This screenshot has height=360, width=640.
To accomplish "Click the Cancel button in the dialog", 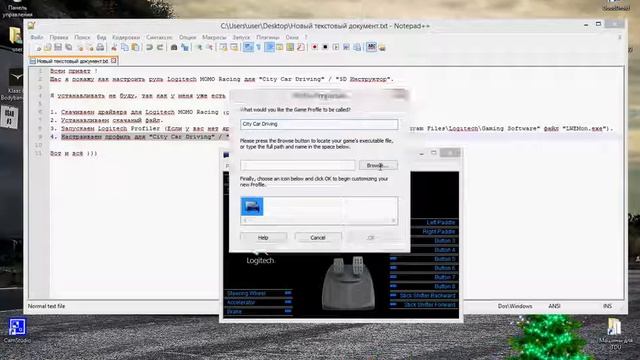I will click(318, 238).
